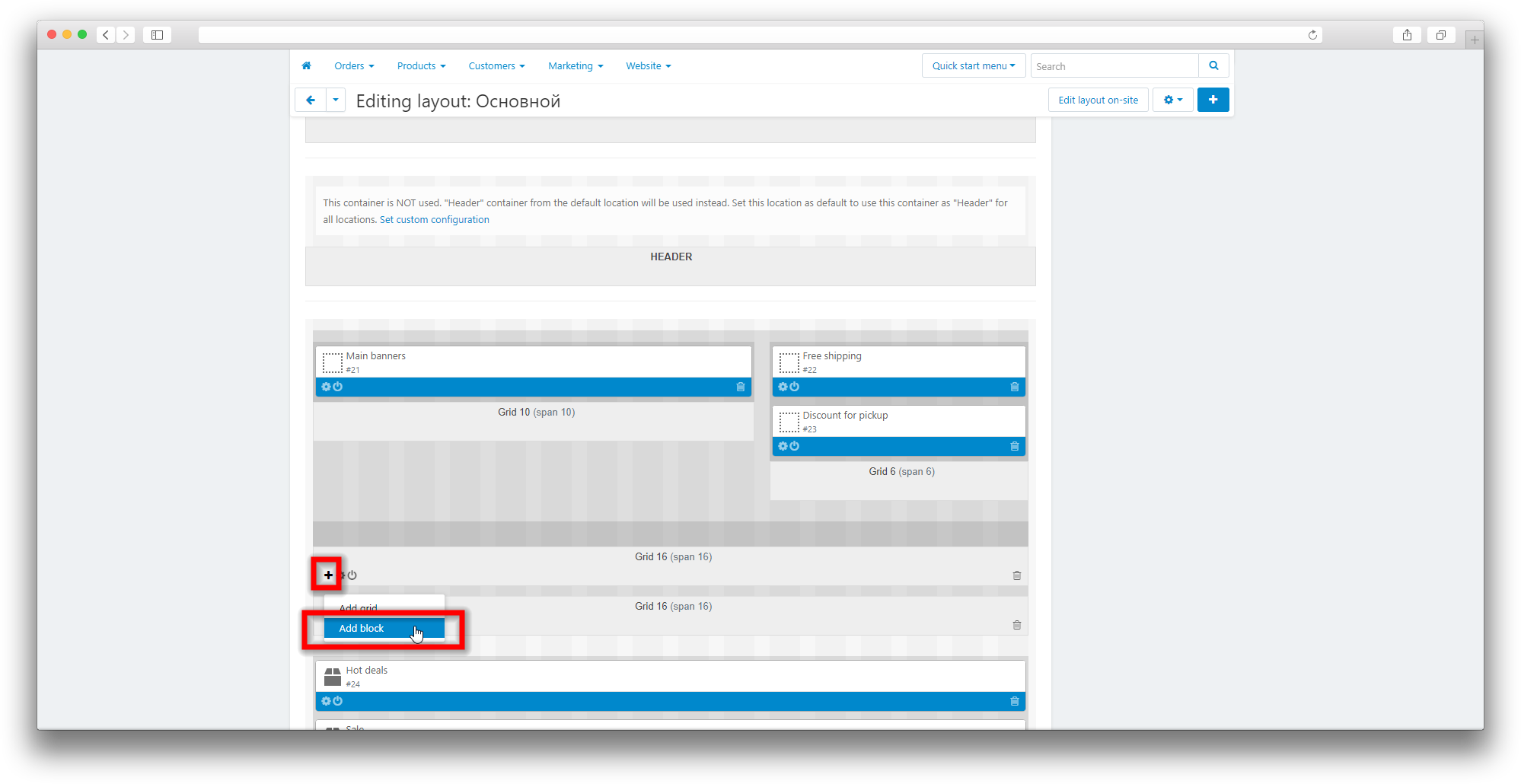Expand the Orders dropdown menu
Screen dimensions: 1521x784
(x=354, y=66)
